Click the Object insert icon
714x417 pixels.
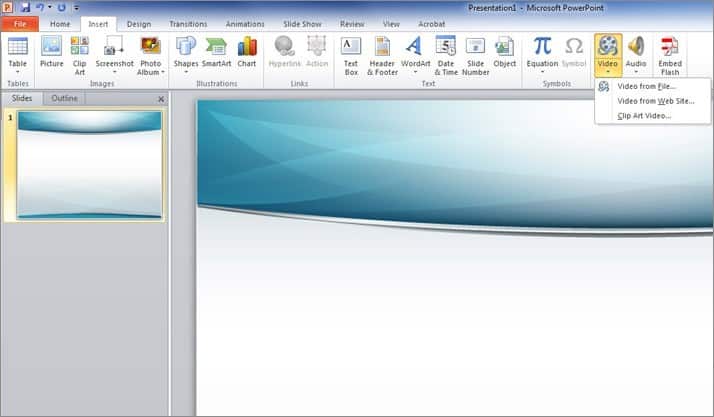[505, 51]
